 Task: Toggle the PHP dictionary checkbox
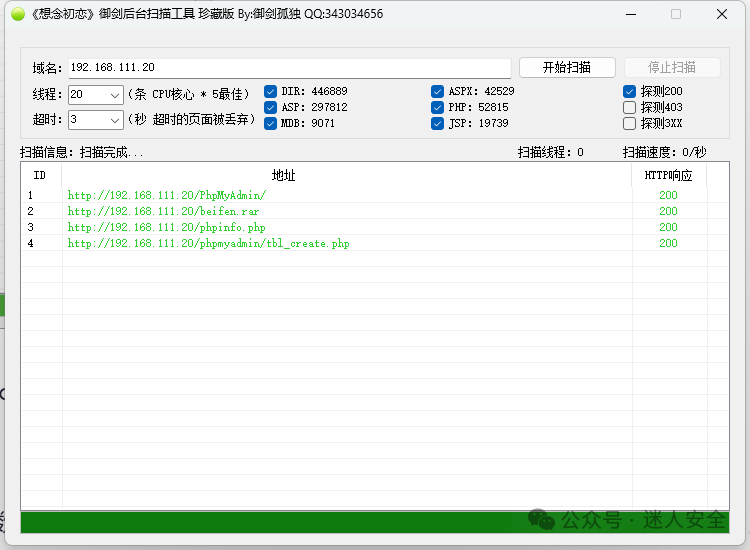(437, 107)
